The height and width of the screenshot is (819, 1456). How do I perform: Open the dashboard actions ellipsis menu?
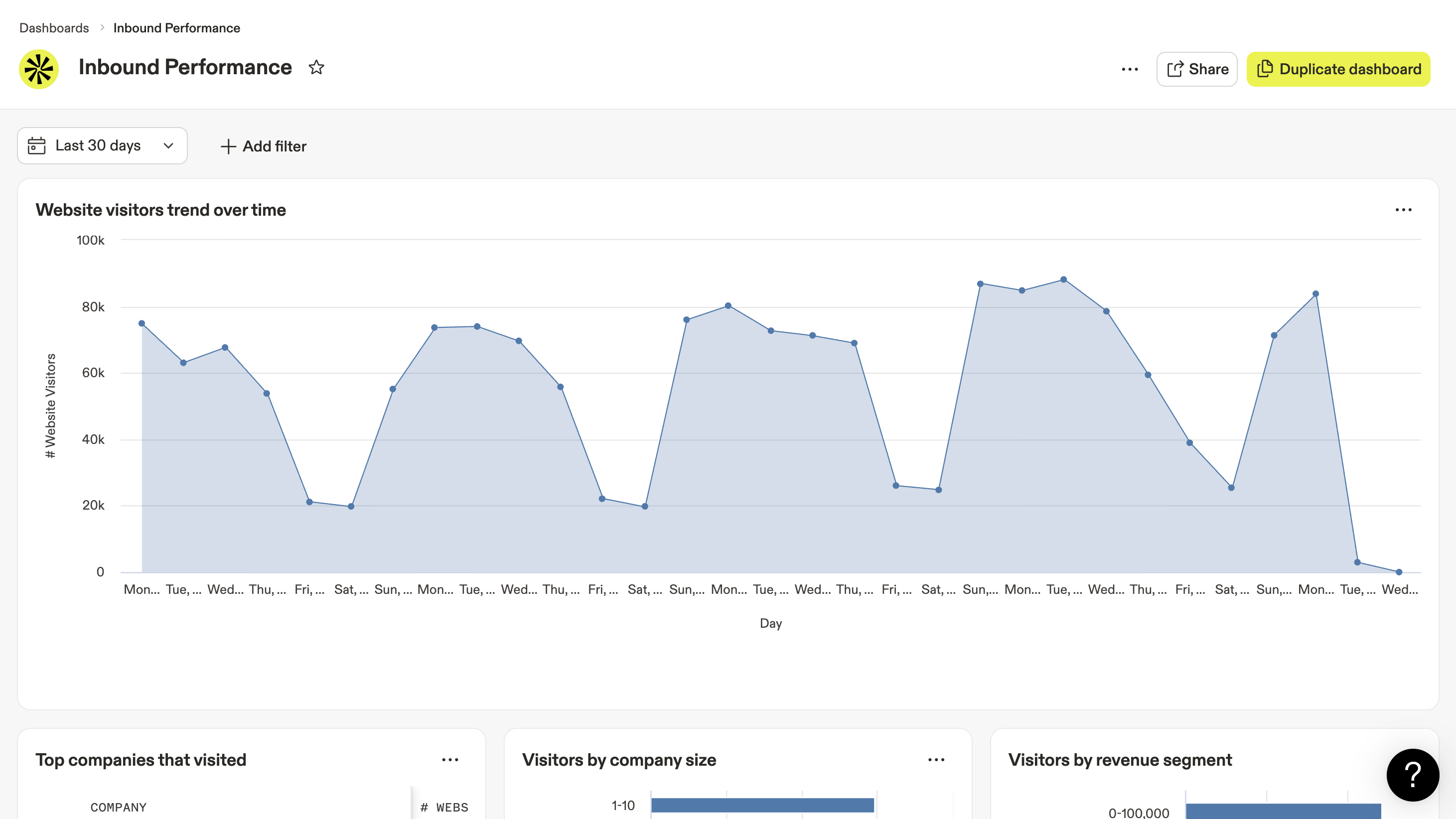pos(1131,68)
